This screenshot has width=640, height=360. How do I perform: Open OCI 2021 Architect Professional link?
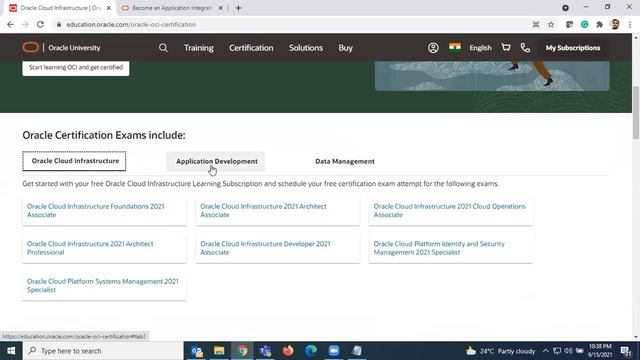click(90, 248)
